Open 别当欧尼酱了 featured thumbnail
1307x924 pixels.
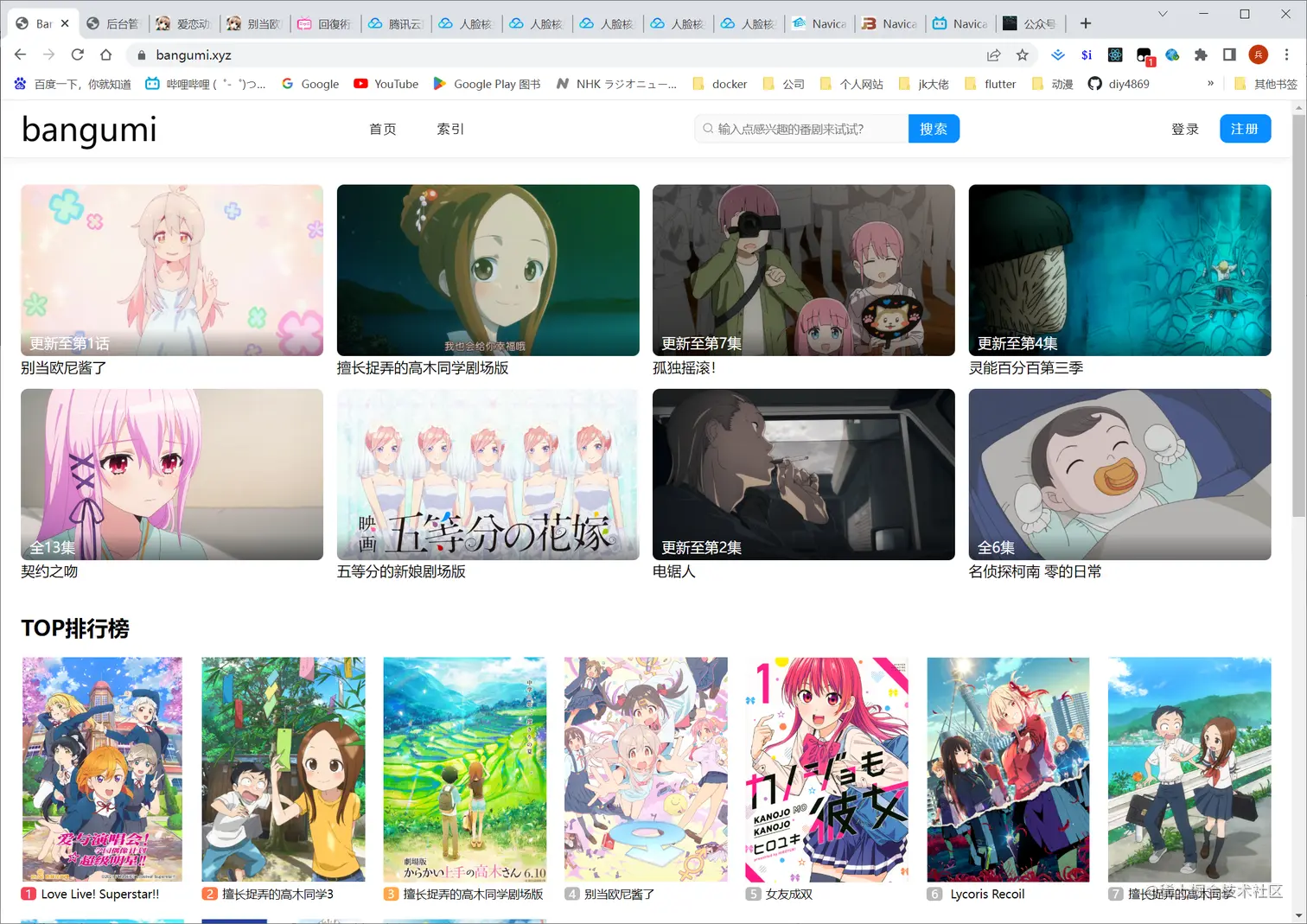pos(172,270)
